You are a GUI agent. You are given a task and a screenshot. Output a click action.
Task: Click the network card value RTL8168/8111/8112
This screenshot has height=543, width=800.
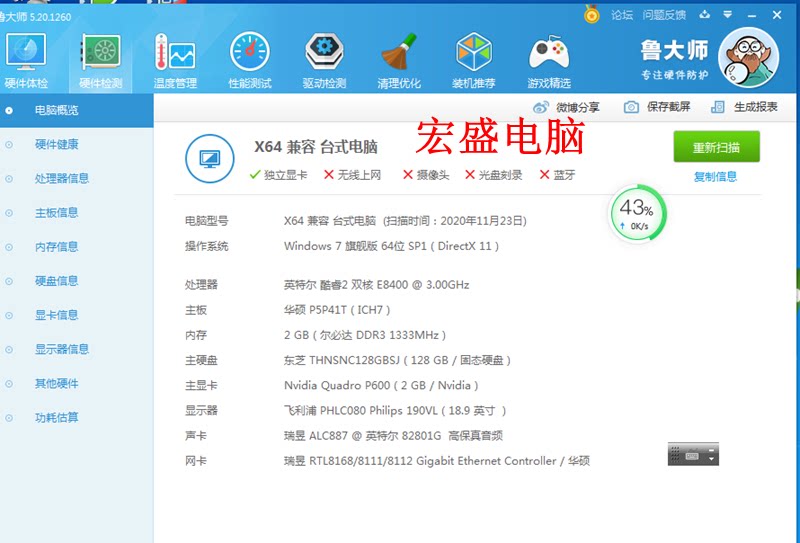[437, 461]
